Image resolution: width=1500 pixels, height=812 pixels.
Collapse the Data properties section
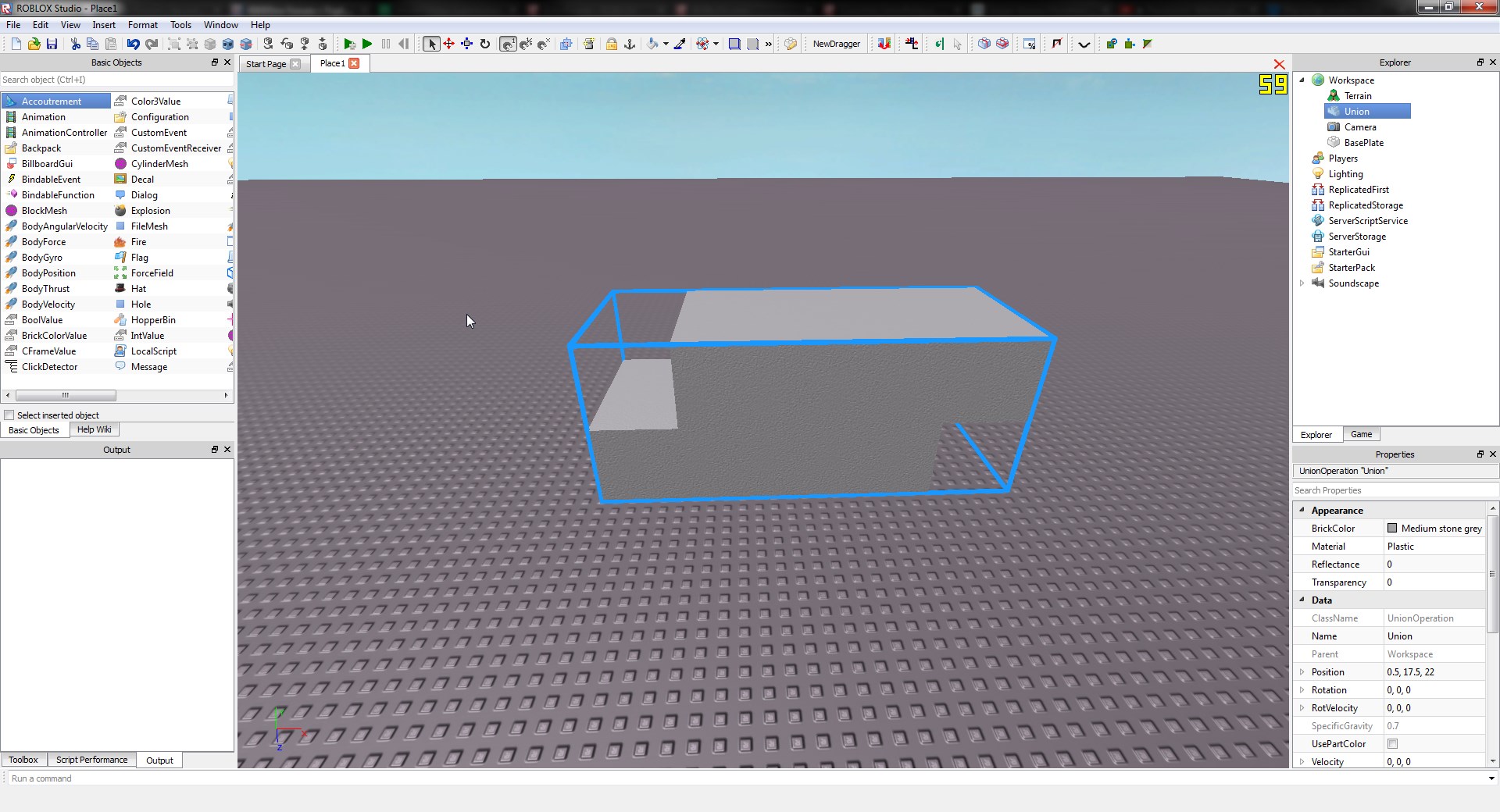click(x=1302, y=600)
